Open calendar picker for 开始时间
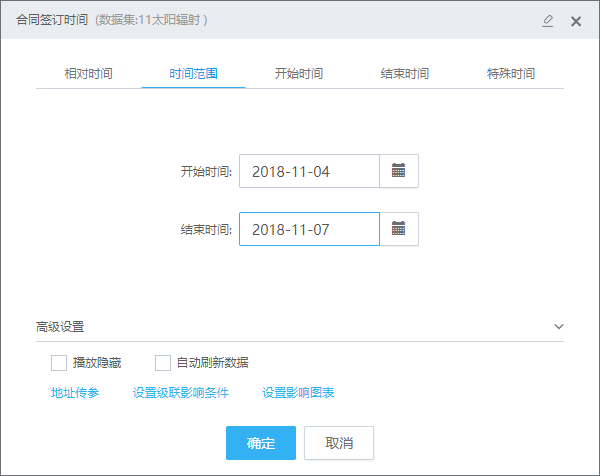The width and height of the screenshot is (600, 476). pos(398,171)
